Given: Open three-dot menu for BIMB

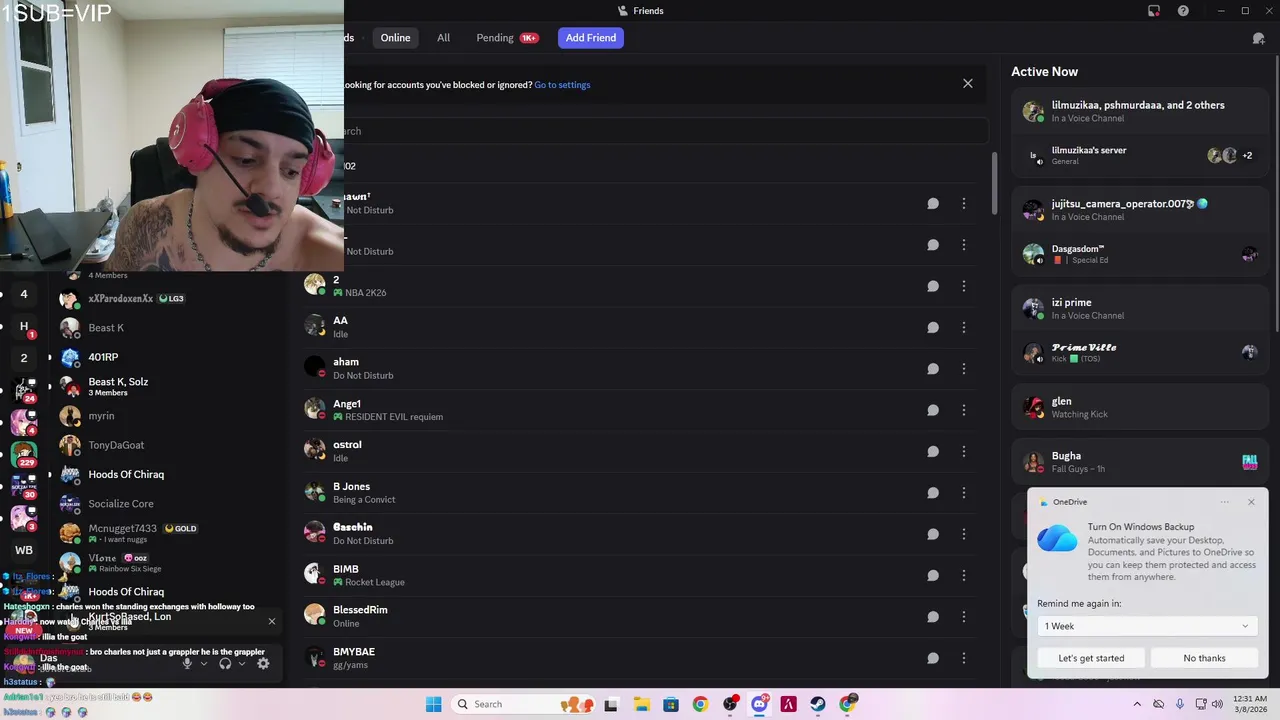Looking at the screenshot, I should (963, 575).
